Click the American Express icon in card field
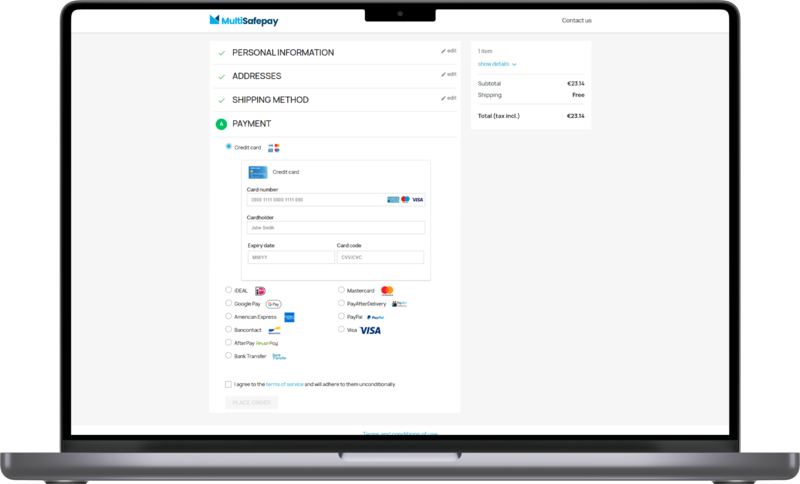 pyautogui.click(x=393, y=199)
